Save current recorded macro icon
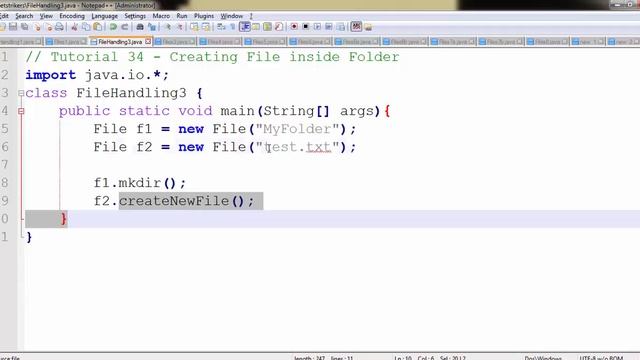Screen dimensions: 640x360 (x=340, y=27)
